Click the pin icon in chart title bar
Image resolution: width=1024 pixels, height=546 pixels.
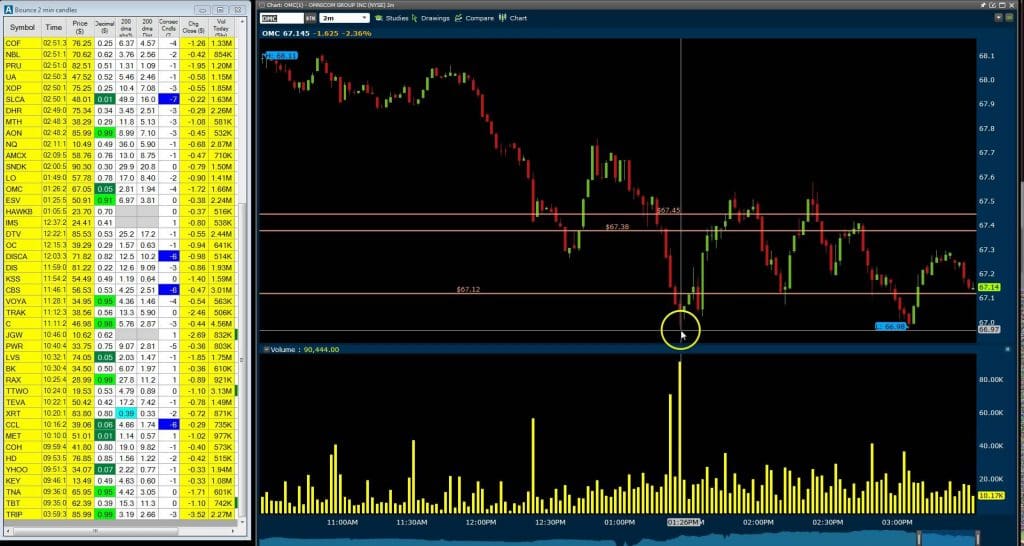(x=984, y=5)
